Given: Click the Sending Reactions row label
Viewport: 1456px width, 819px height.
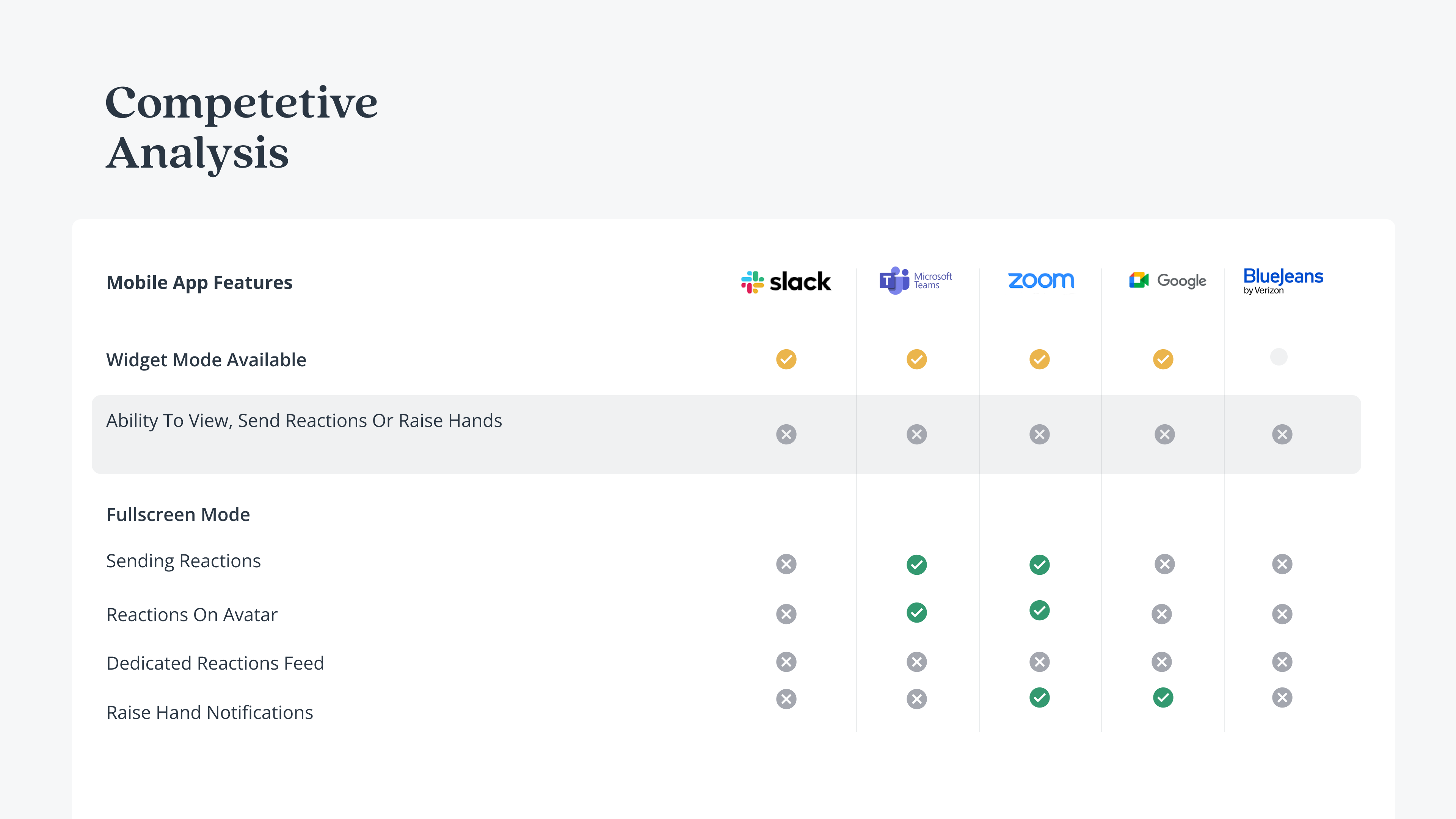Looking at the screenshot, I should pos(183,561).
